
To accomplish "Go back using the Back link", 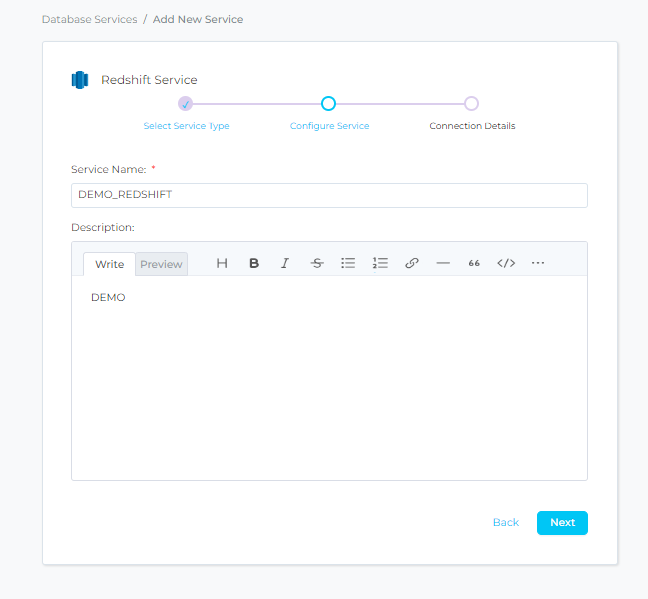I will click(505, 522).
